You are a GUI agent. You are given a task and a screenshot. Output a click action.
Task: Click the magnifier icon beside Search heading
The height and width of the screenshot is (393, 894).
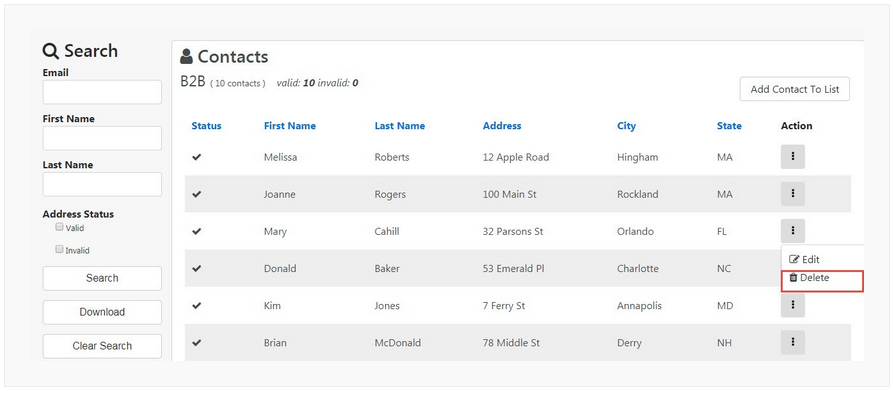coord(51,51)
